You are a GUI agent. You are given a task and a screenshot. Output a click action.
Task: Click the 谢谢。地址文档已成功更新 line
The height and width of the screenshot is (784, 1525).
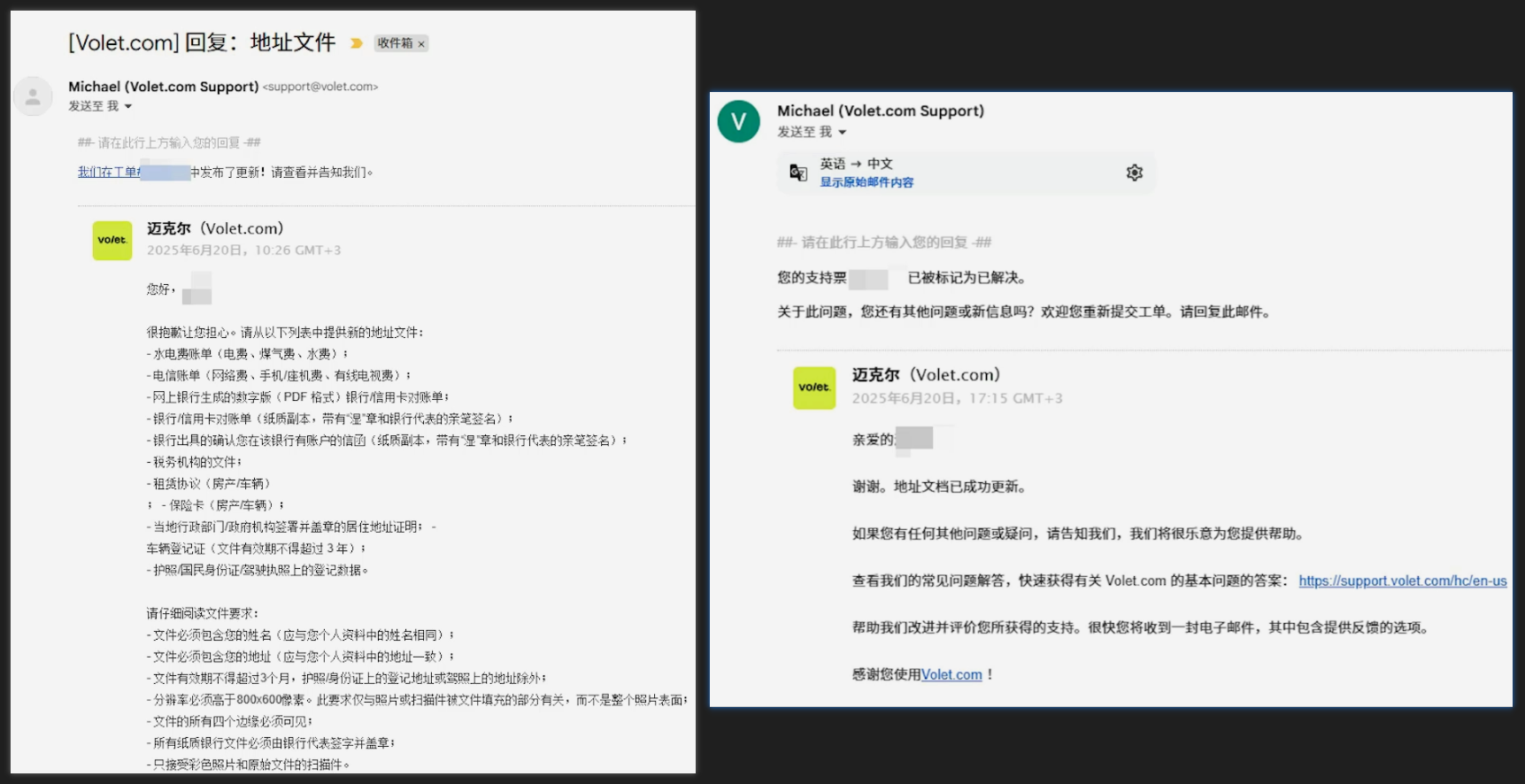click(x=939, y=487)
